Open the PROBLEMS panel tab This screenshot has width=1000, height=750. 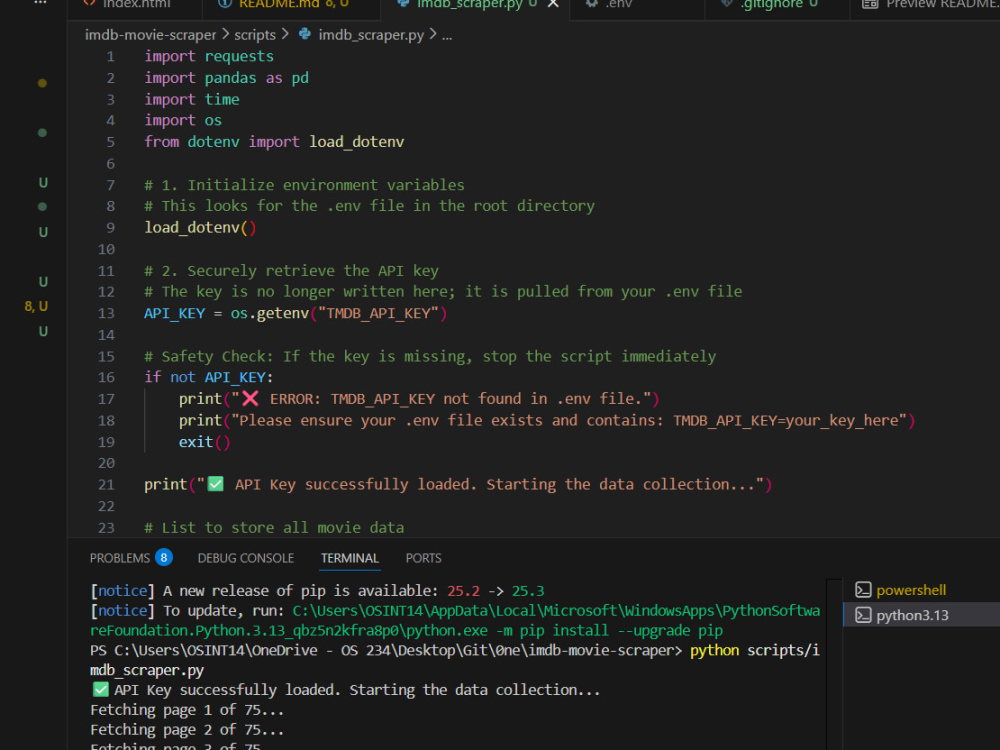coord(119,558)
